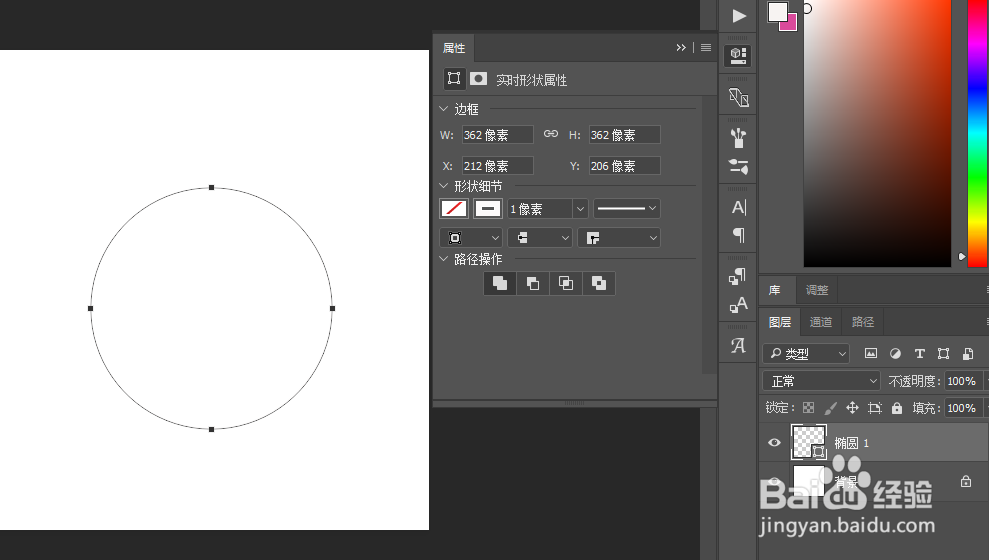Click the Combine Shapes path operation

pos(500,283)
